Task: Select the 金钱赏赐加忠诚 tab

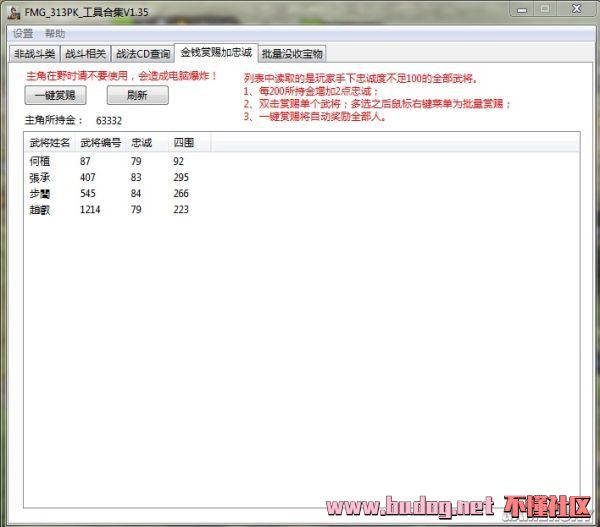Action: pyautogui.click(x=216, y=52)
